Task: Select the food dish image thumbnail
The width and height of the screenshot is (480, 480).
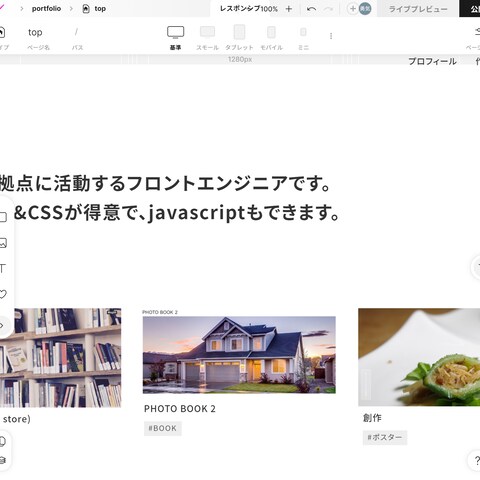Action: coord(419,357)
